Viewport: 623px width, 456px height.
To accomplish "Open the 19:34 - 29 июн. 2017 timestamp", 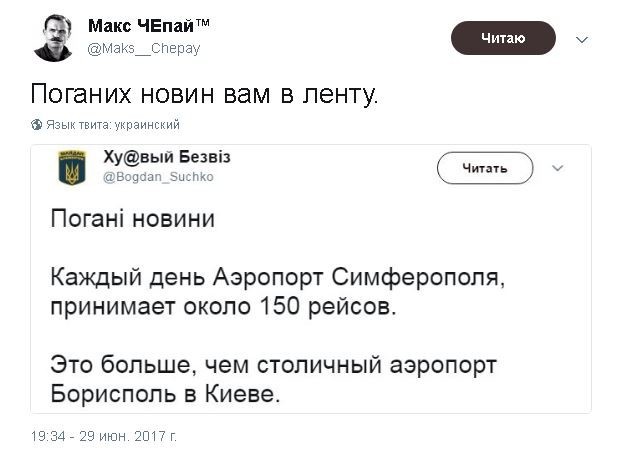I will pyautogui.click(x=104, y=436).
